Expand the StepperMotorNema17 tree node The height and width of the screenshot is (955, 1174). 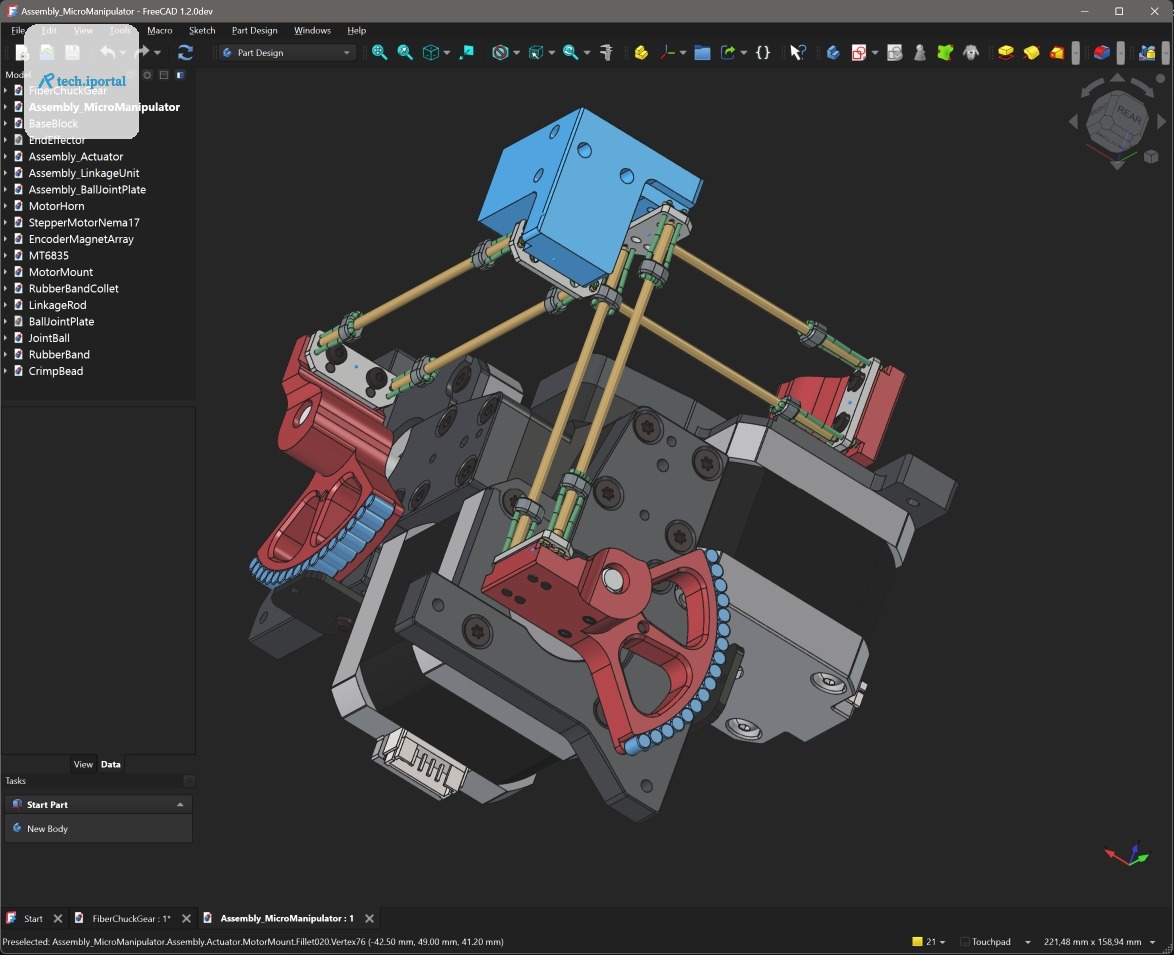coord(5,222)
